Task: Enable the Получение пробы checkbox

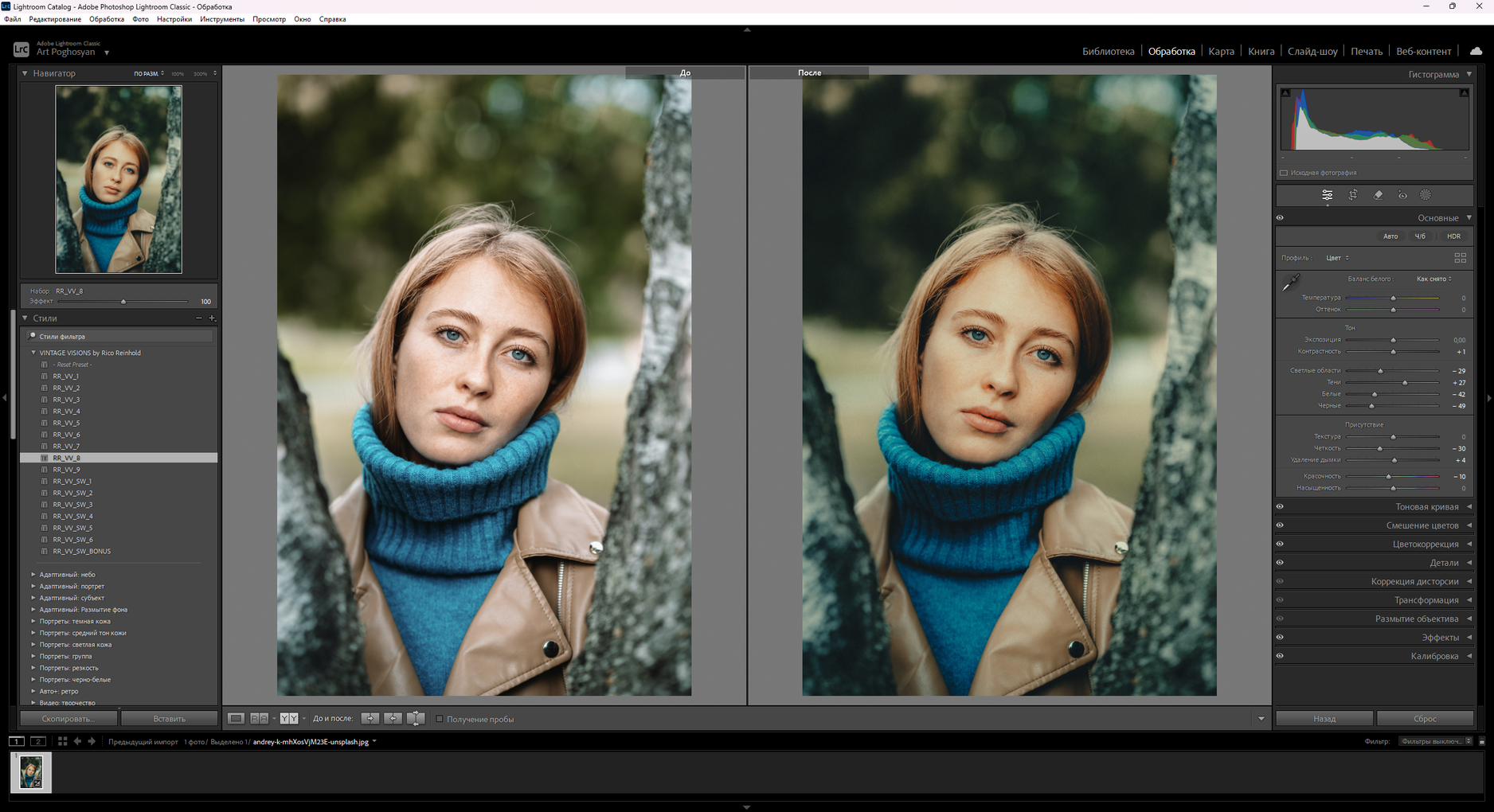Action: (439, 719)
